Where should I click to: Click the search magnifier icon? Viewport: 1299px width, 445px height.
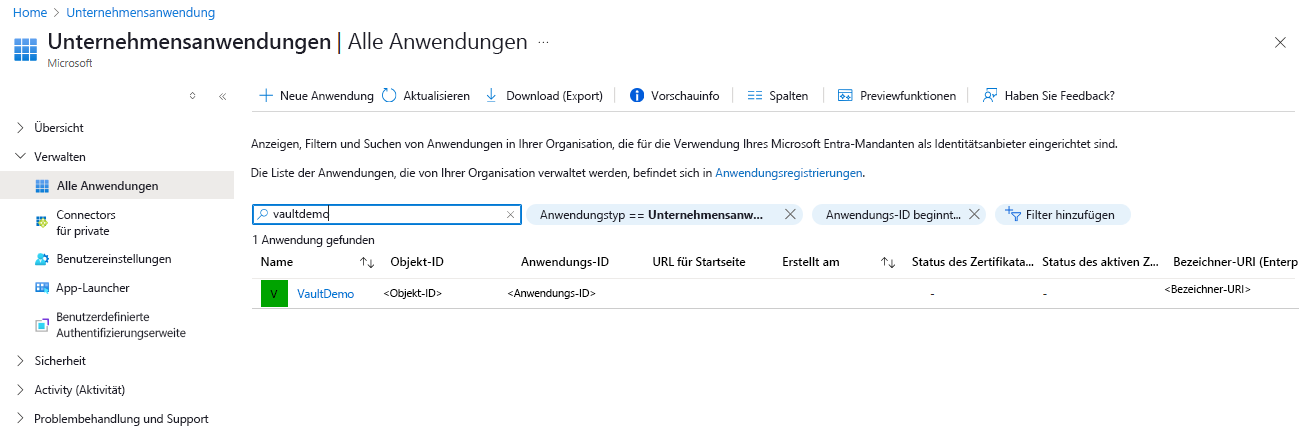262,214
